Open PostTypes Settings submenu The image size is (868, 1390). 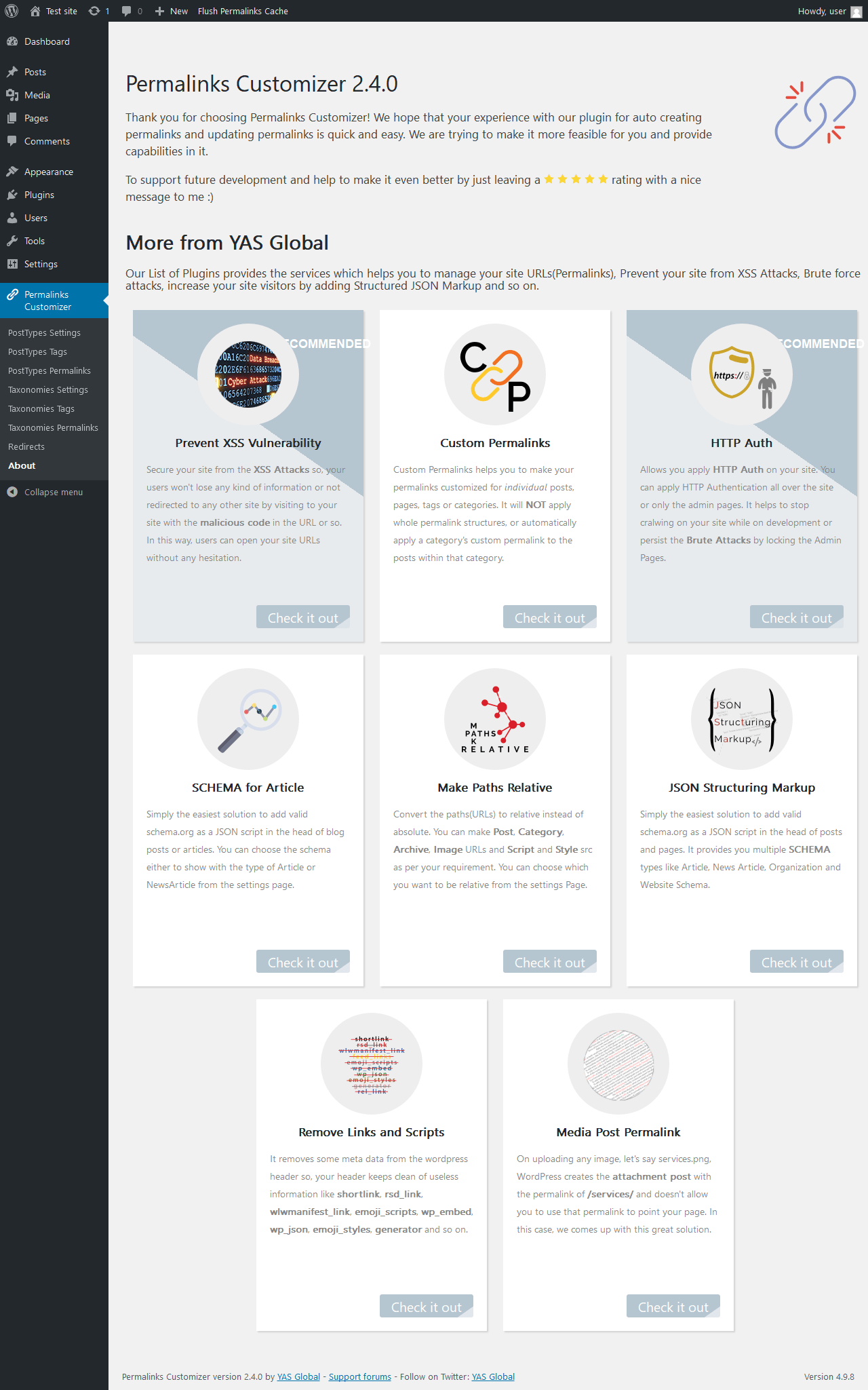pyautogui.click(x=44, y=332)
